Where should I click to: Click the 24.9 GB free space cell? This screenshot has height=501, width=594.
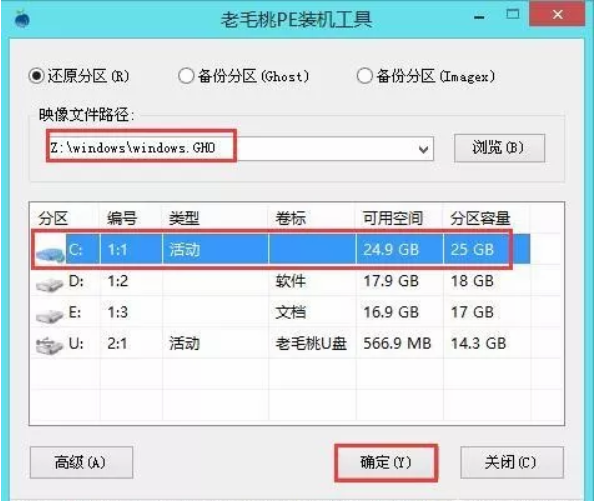tap(391, 250)
